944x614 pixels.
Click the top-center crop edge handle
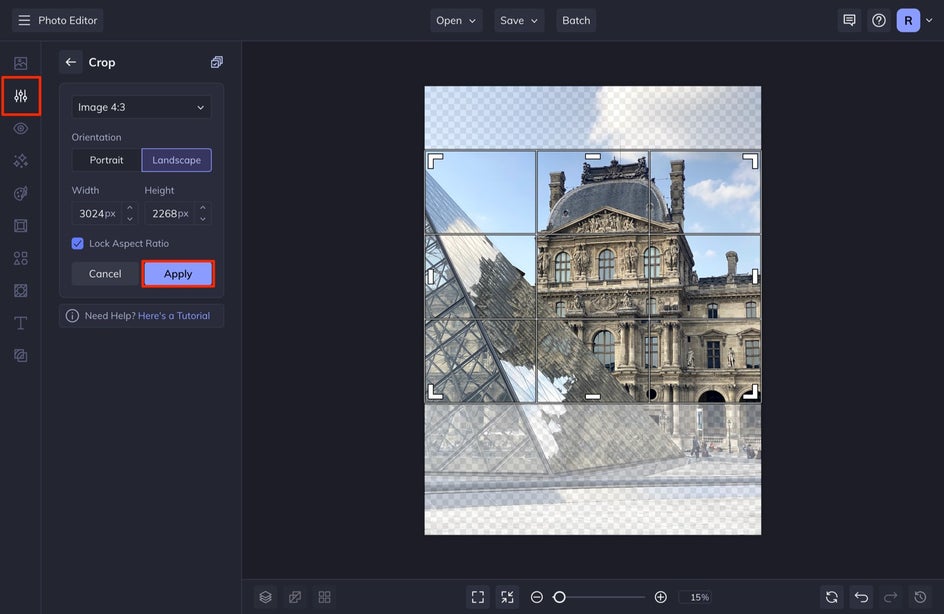tap(593, 157)
